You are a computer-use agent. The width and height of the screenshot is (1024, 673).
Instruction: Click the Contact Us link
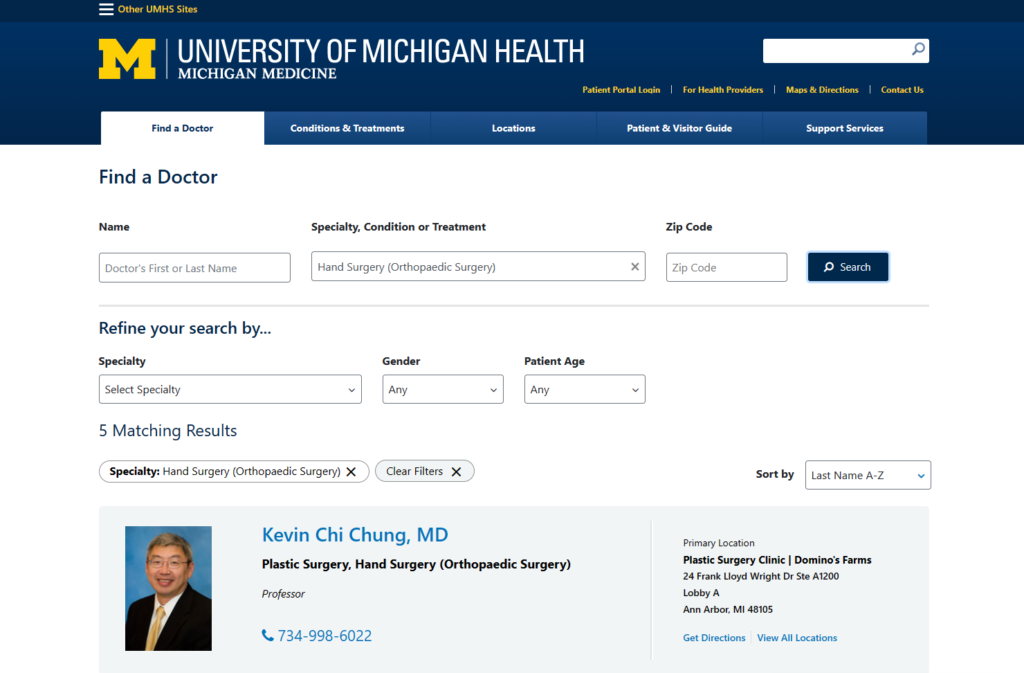click(902, 90)
